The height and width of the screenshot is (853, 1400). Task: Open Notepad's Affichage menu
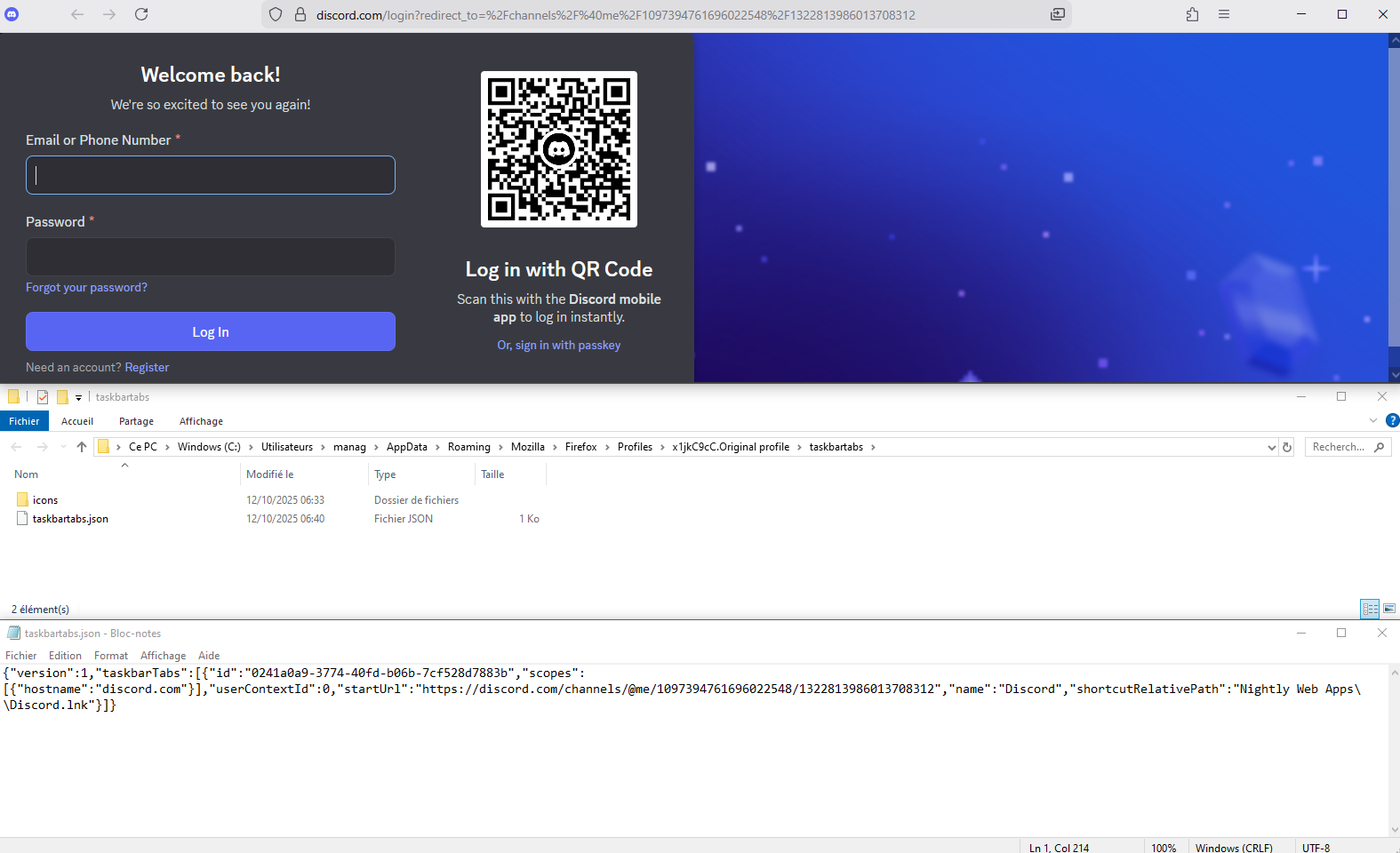[x=164, y=656]
